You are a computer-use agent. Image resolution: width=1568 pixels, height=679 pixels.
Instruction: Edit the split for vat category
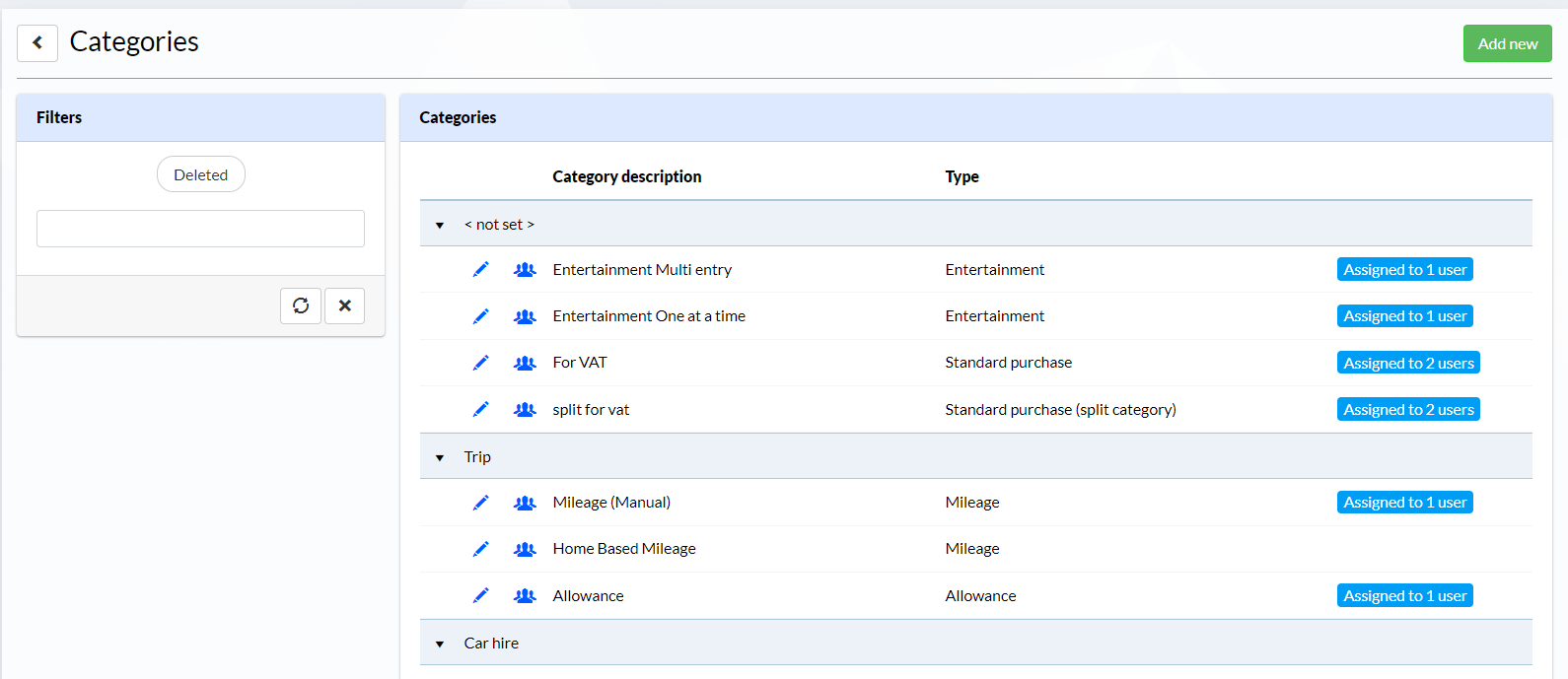tap(480, 409)
